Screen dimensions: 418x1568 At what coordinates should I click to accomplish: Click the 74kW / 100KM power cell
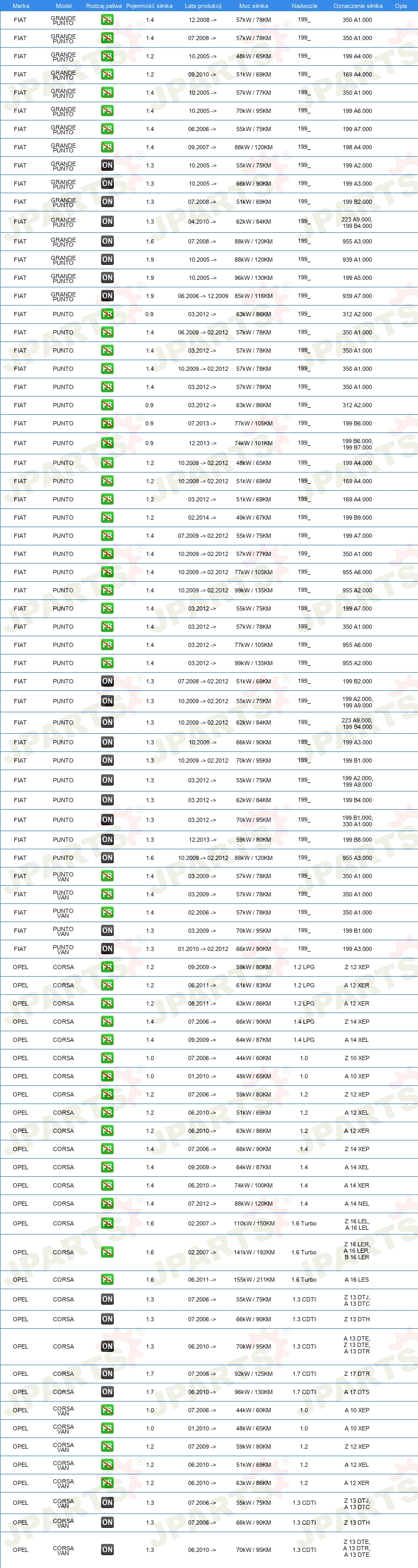(x=253, y=1186)
